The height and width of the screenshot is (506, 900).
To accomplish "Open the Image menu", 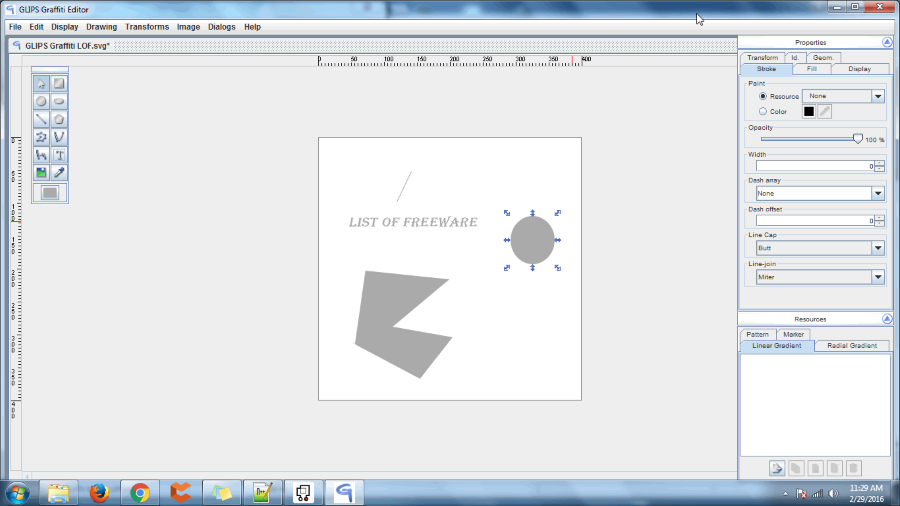I will (x=188, y=27).
